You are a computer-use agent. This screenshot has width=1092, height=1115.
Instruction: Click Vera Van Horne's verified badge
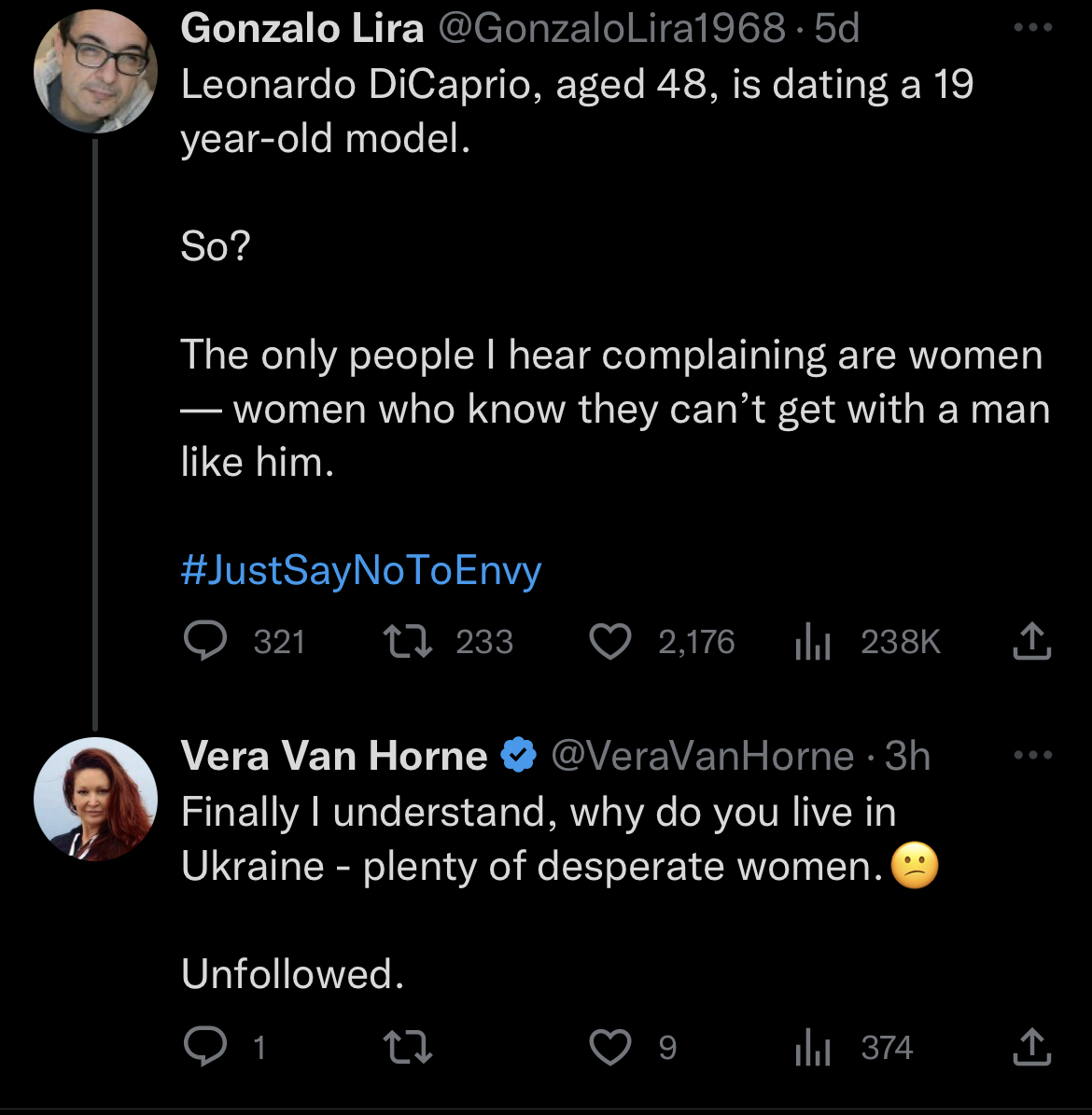point(519,756)
